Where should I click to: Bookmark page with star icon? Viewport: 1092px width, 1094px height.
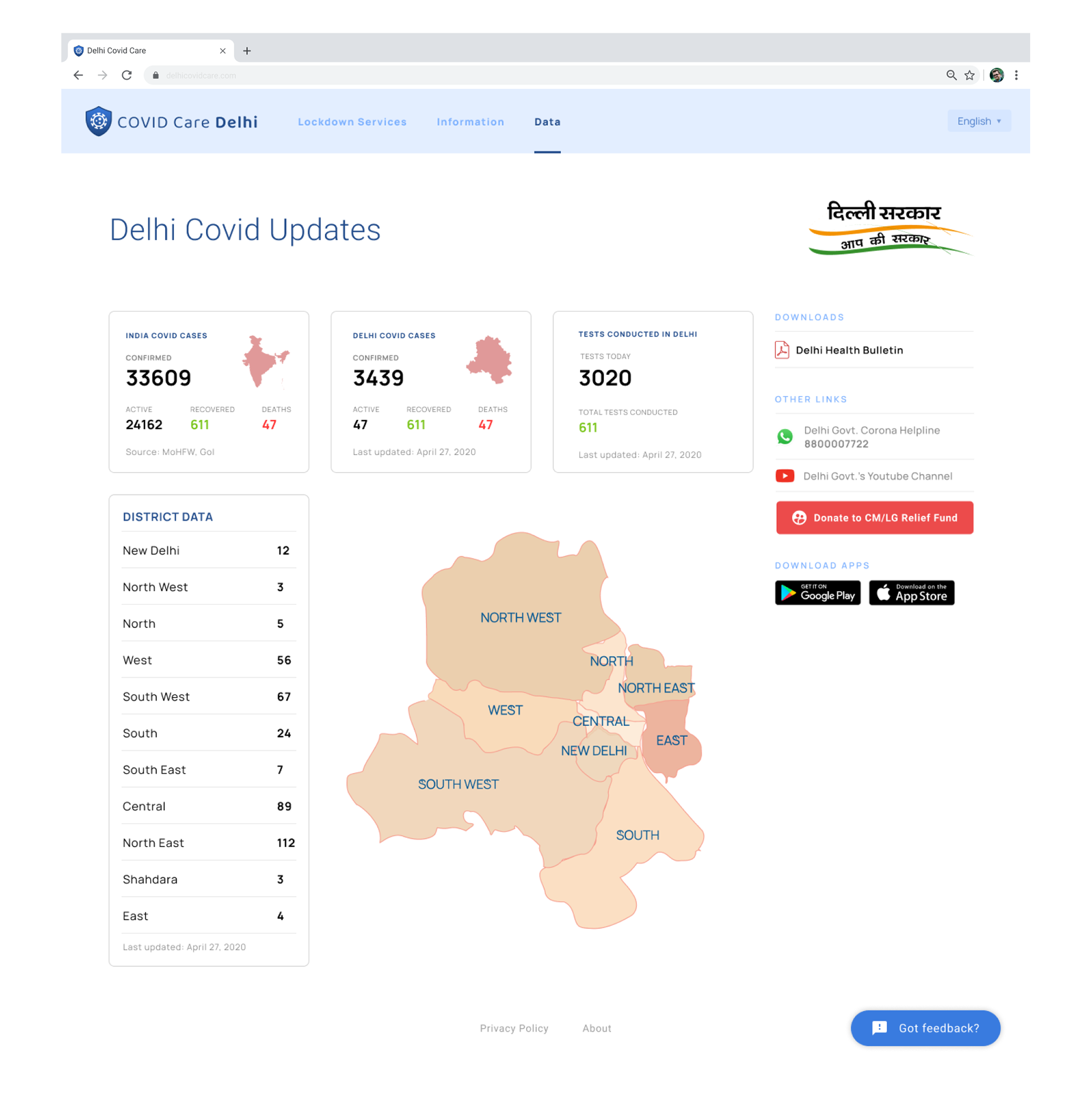[x=970, y=75]
